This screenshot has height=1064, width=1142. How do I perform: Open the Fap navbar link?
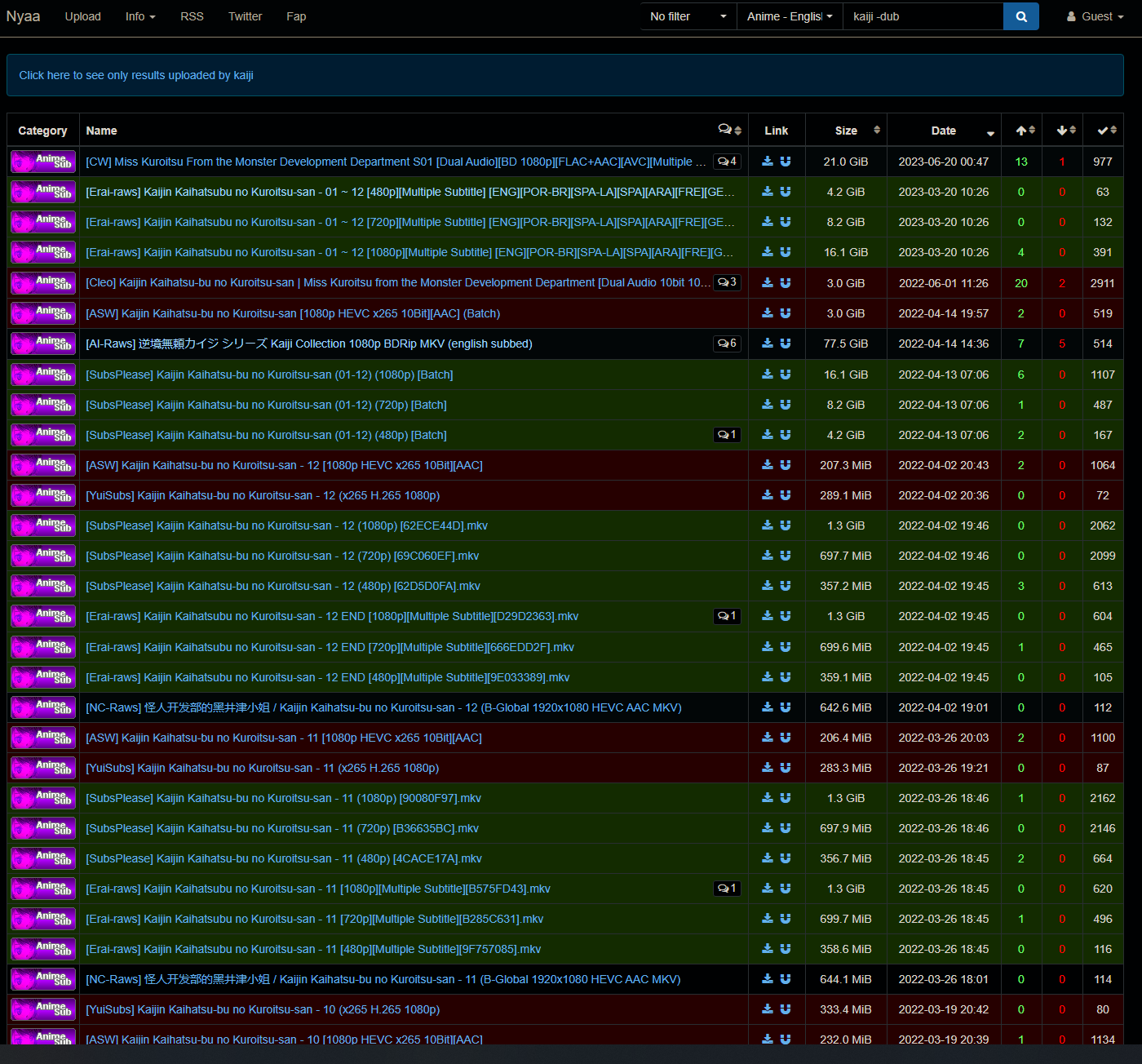tap(296, 16)
